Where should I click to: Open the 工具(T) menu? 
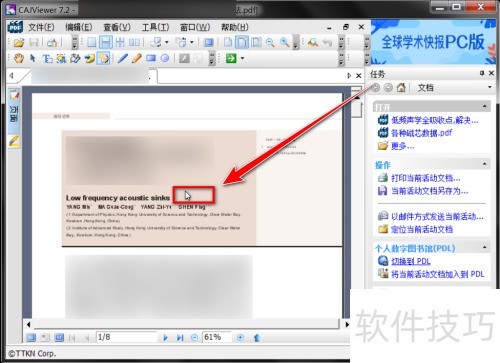point(155,27)
